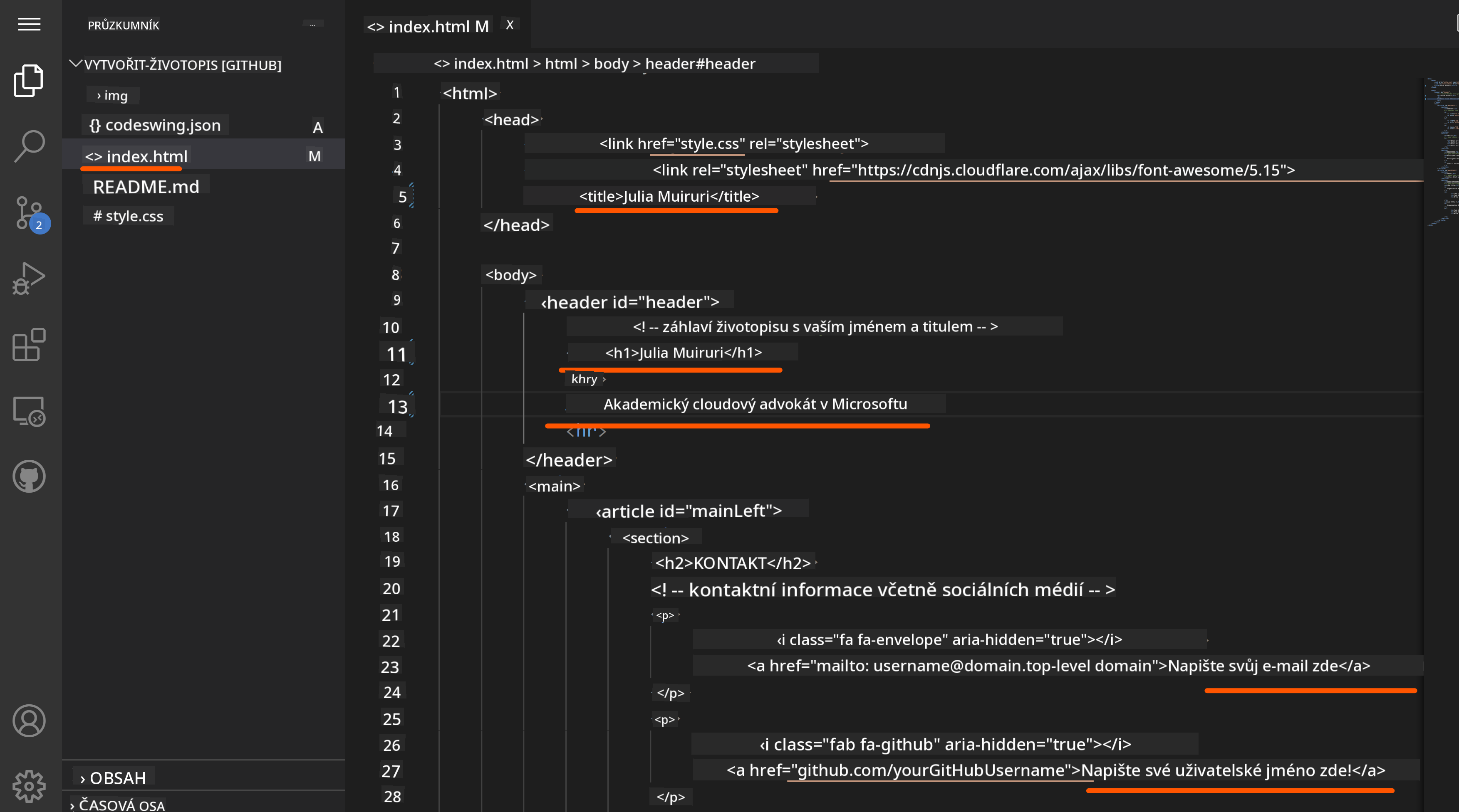Expand the ČASOVÁ OSA timeline section
Viewport: 1459px width, 812px height.
coord(116,805)
